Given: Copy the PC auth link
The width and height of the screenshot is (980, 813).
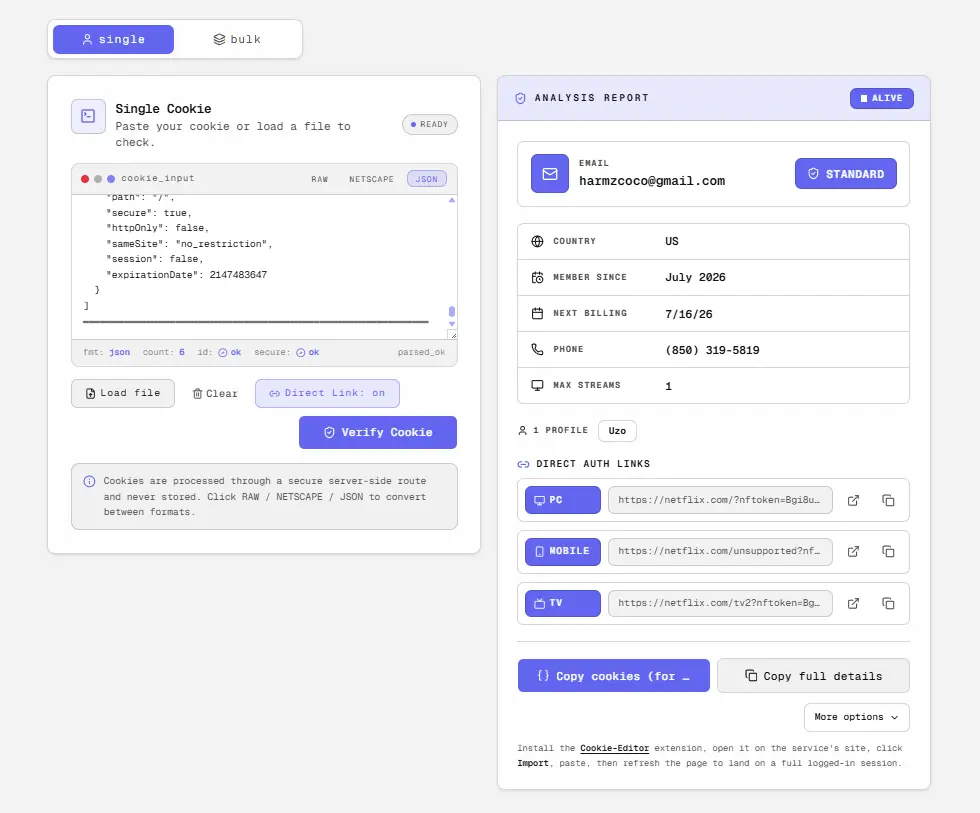Looking at the screenshot, I should 888,500.
